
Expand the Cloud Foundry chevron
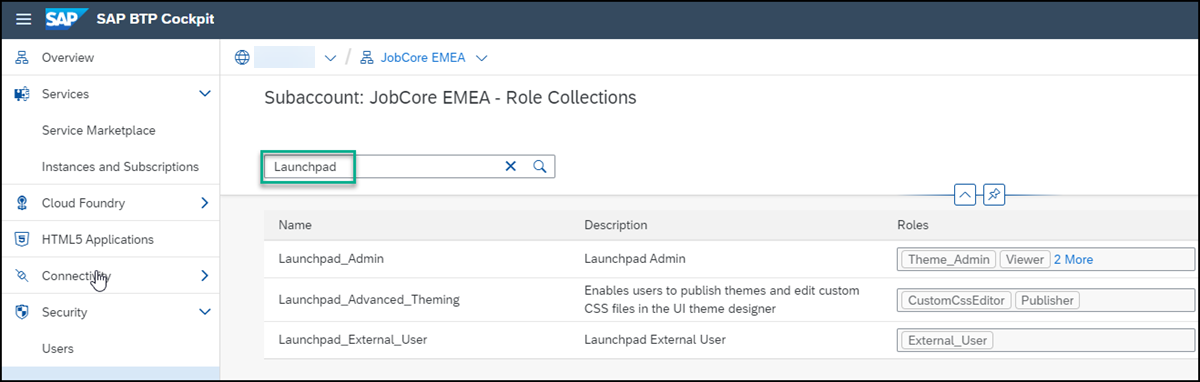pos(205,203)
